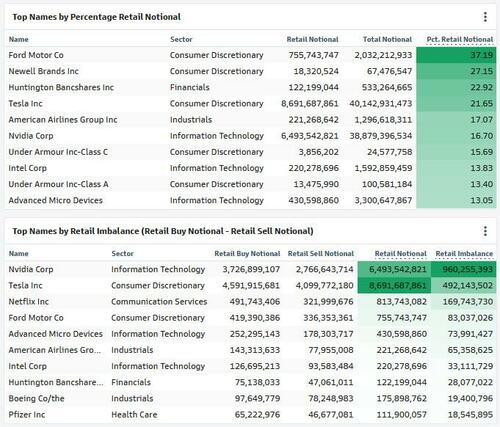Select the truncated American Airlines Gro... name
Screen dimensions: 500x427
click(54, 350)
